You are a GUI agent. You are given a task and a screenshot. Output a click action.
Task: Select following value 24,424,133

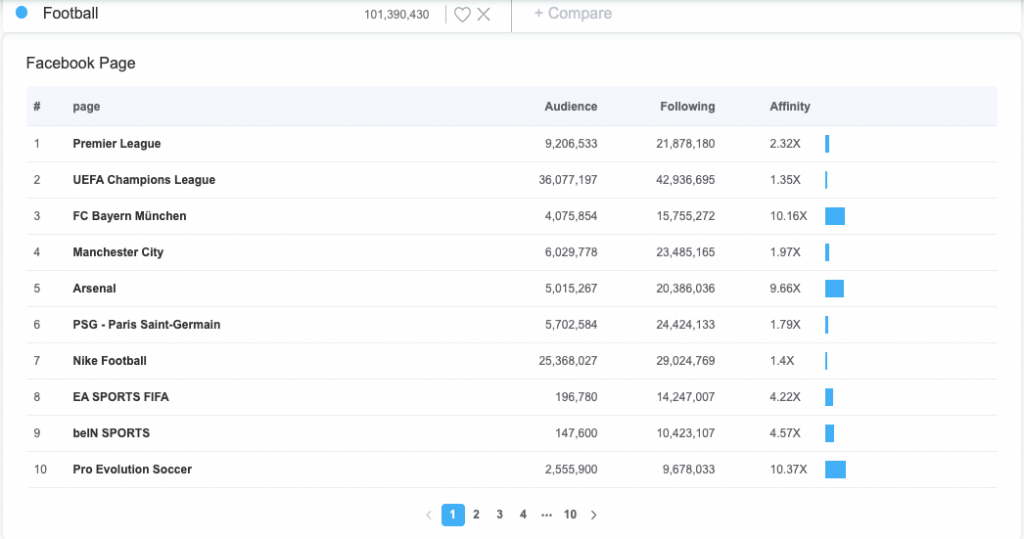(685, 325)
